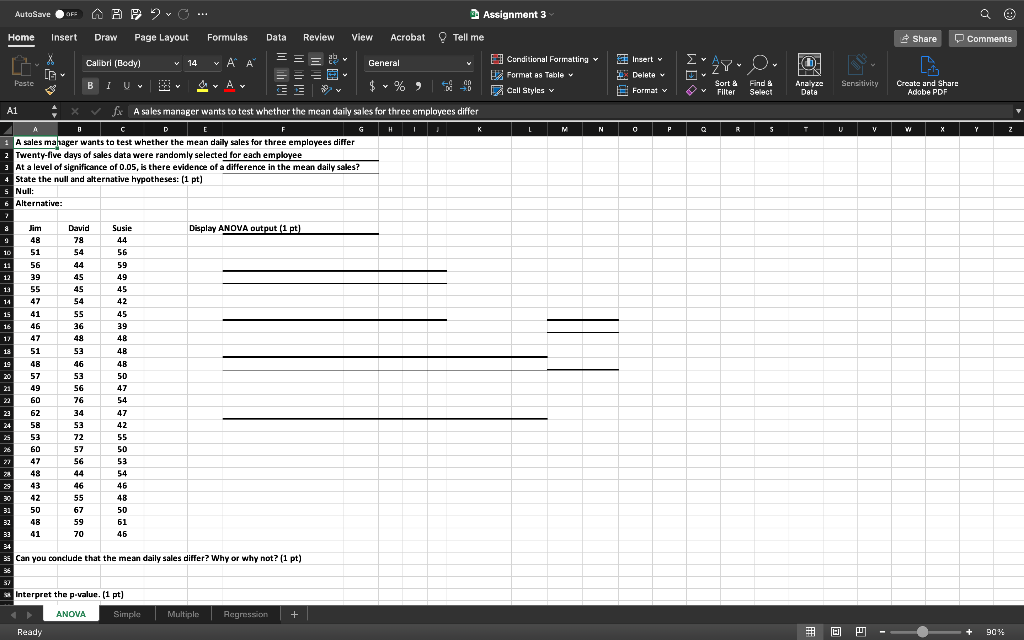This screenshot has width=1024, height=640.
Task: Apply the AutoSum sigma icon
Action: pyautogui.click(x=691, y=60)
